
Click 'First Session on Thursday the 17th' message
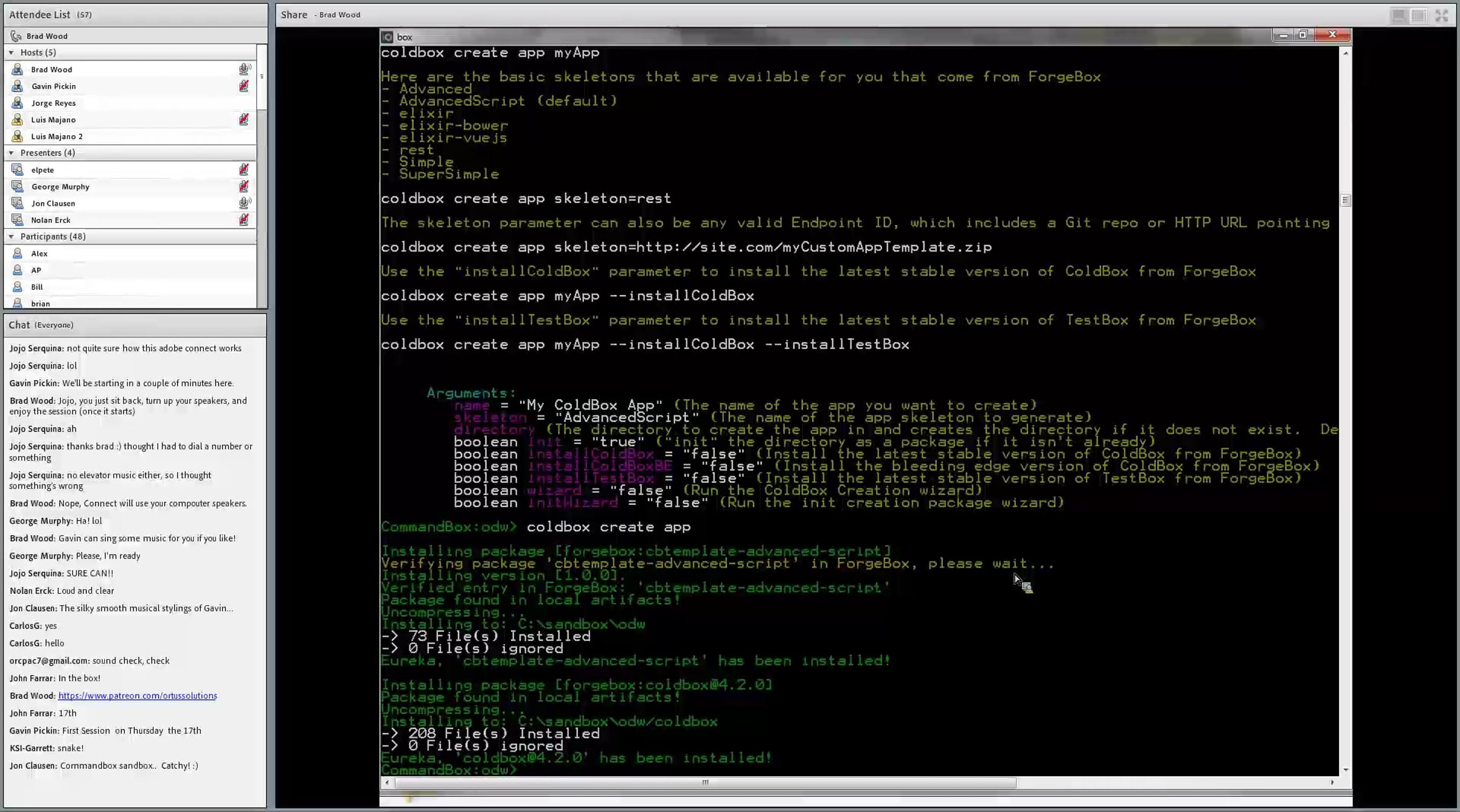point(131,730)
